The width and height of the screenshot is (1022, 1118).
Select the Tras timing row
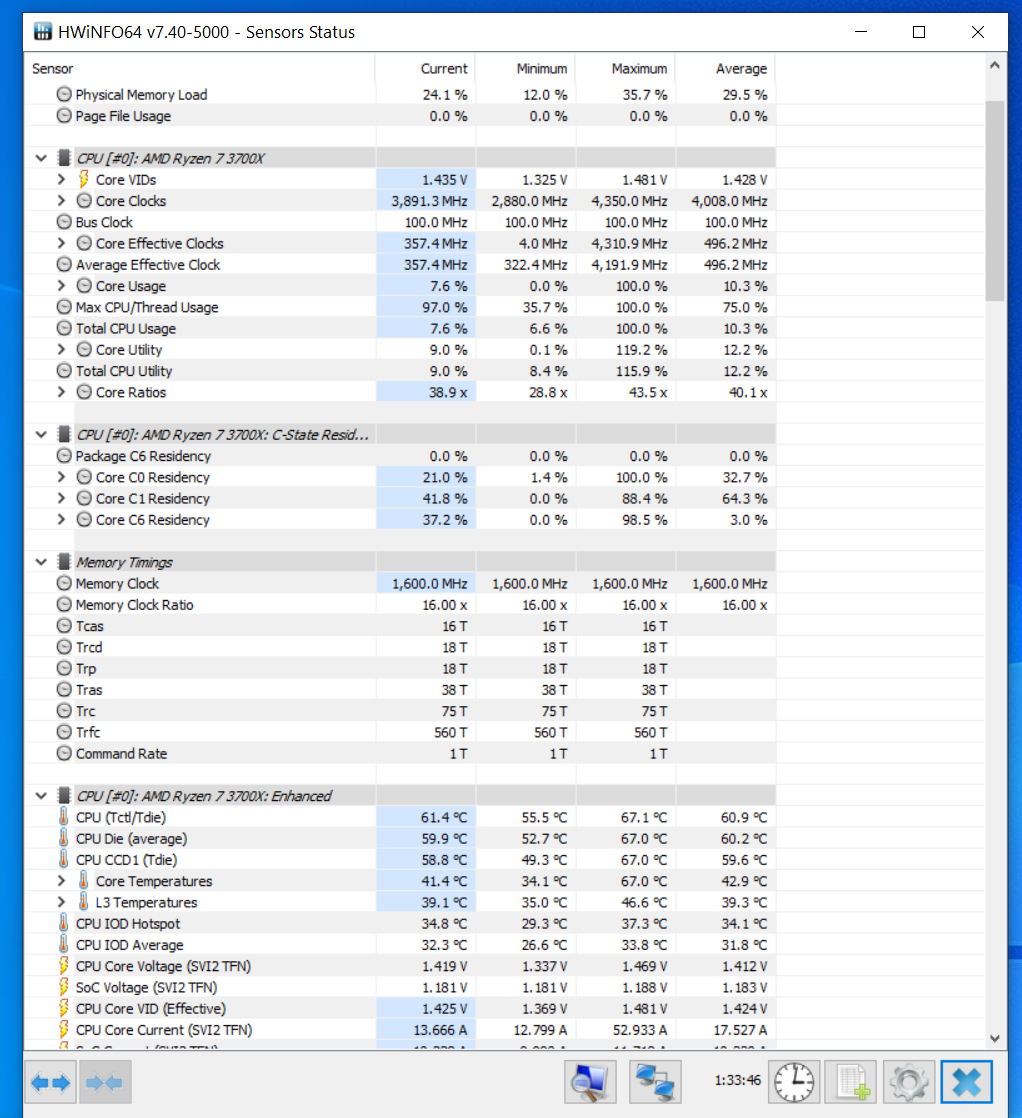point(400,689)
